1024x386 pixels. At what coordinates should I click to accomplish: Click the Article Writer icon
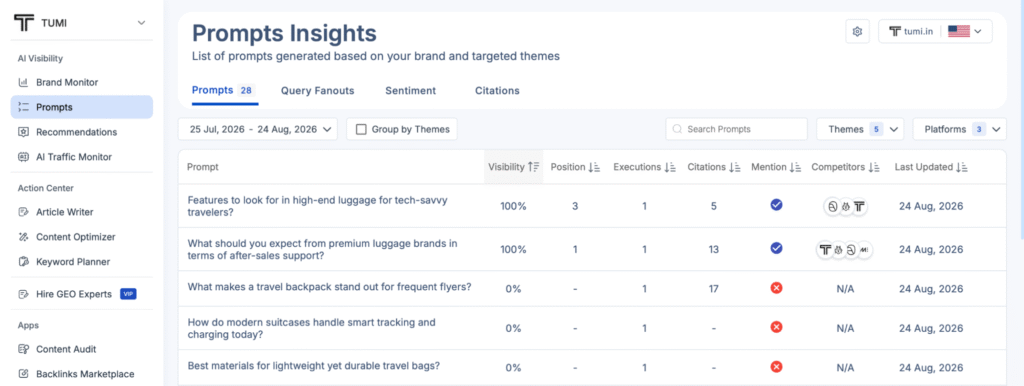[23, 212]
